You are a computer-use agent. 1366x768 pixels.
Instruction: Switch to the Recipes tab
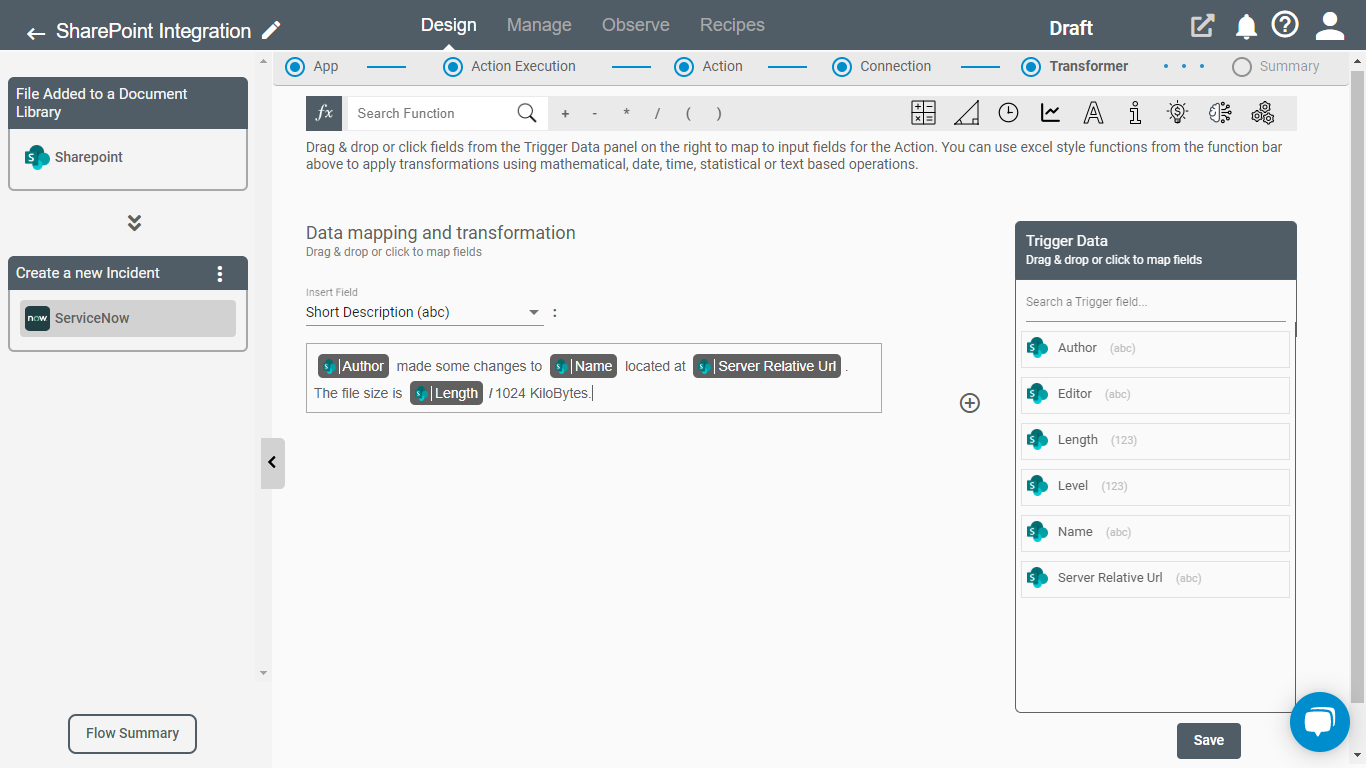pos(732,25)
